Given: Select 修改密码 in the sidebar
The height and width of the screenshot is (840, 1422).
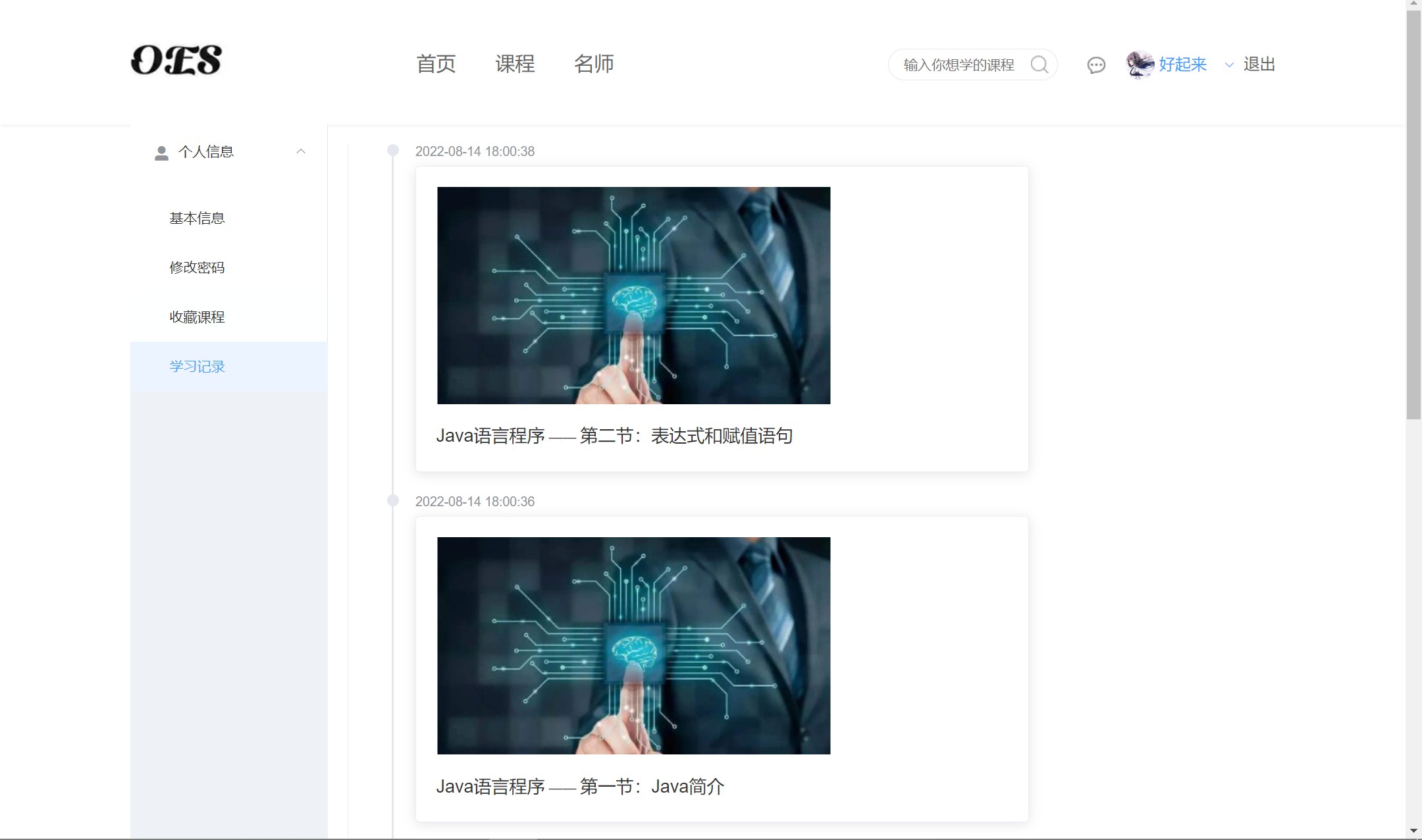Looking at the screenshot, I should click(197, 268).
